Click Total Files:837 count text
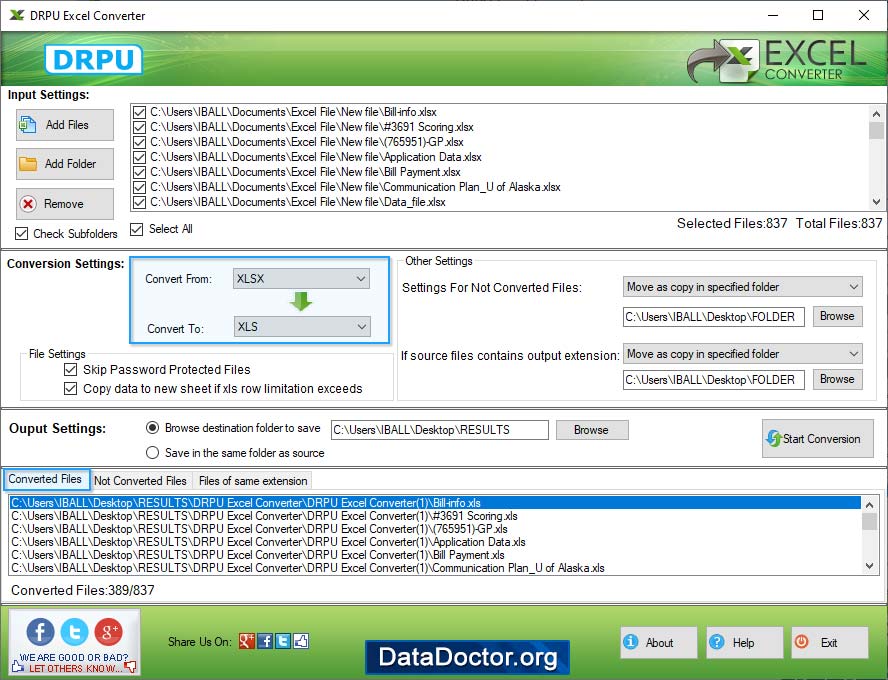The image size is (888, 680). (839, 223)
